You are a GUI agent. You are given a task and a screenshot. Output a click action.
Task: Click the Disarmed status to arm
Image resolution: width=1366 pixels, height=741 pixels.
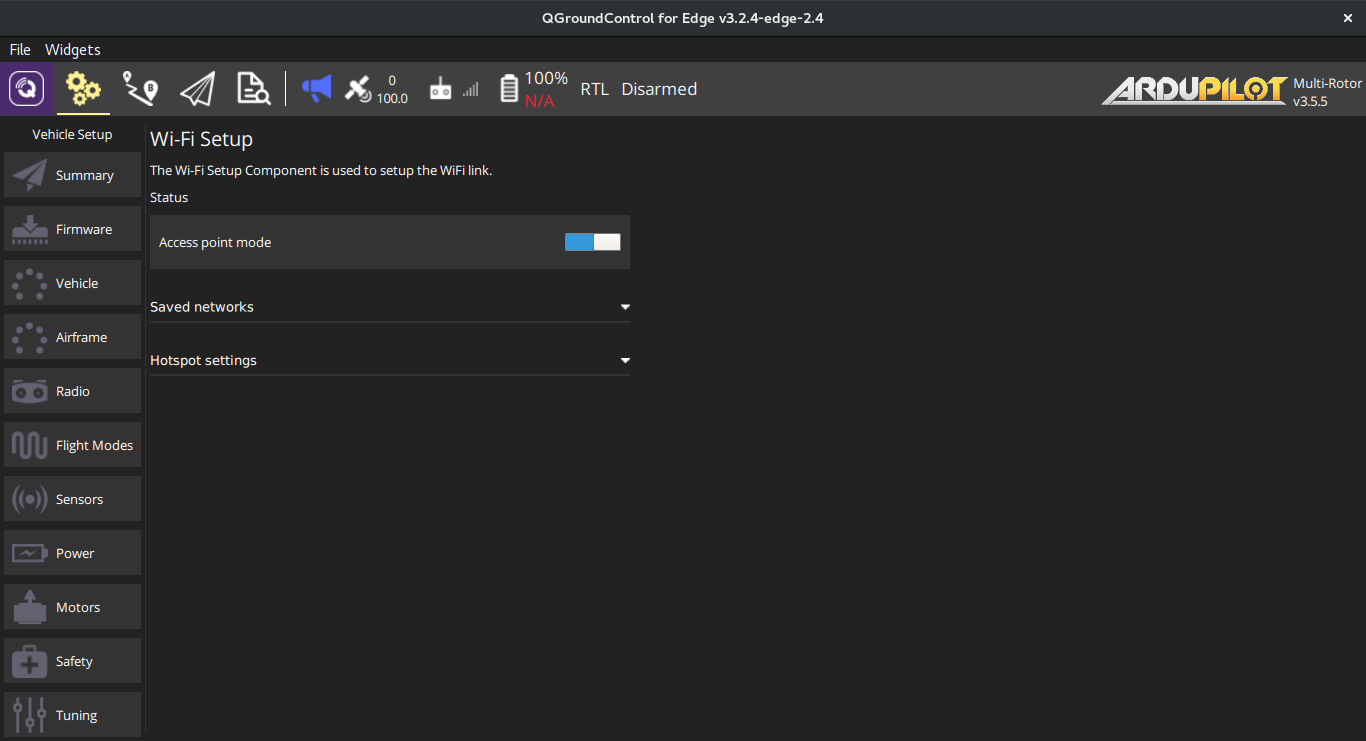(x=659, y=89)
